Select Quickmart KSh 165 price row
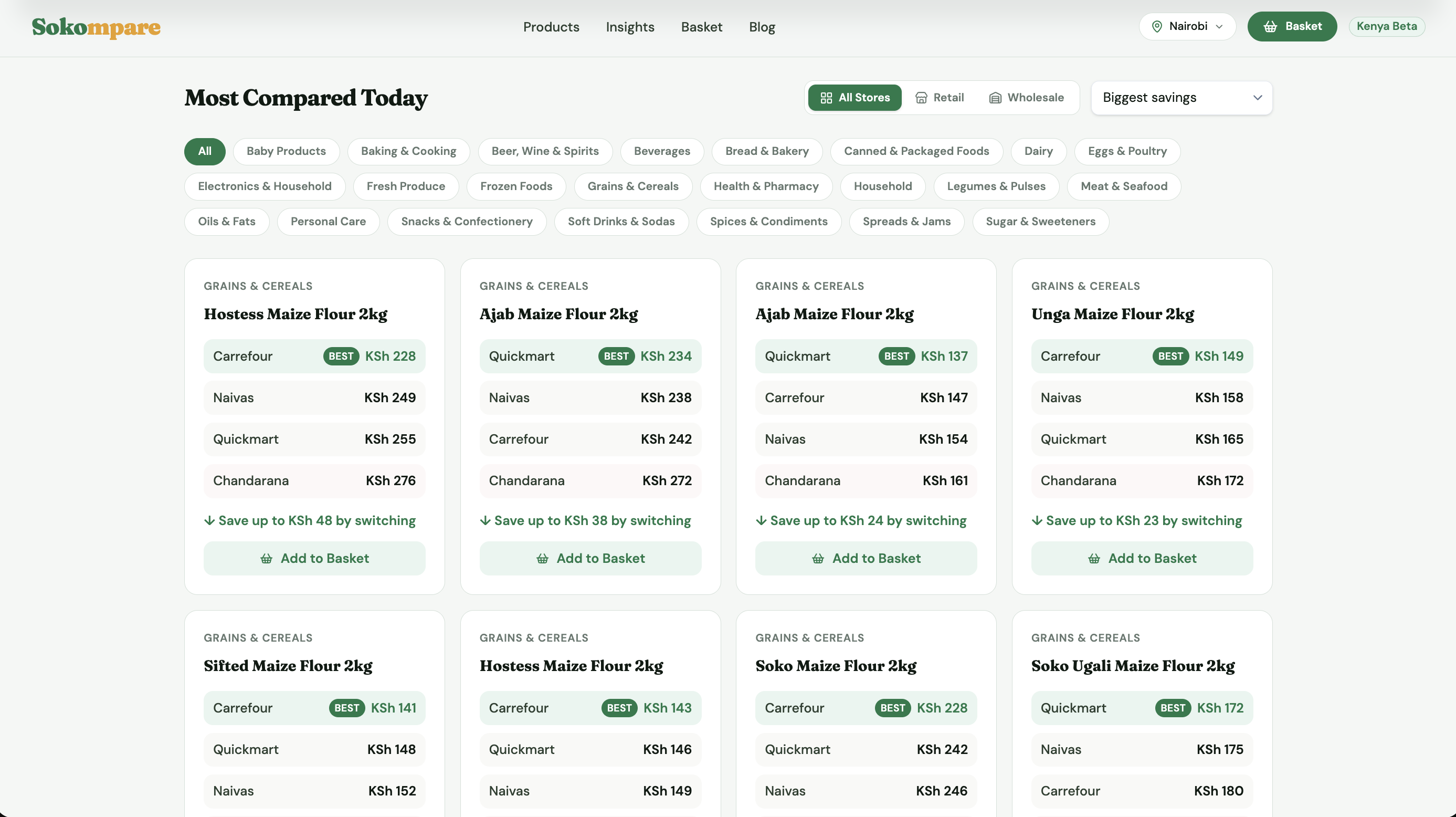Image resolution: width=1456 pixels, height=817 pixels. coord(1142,439)
